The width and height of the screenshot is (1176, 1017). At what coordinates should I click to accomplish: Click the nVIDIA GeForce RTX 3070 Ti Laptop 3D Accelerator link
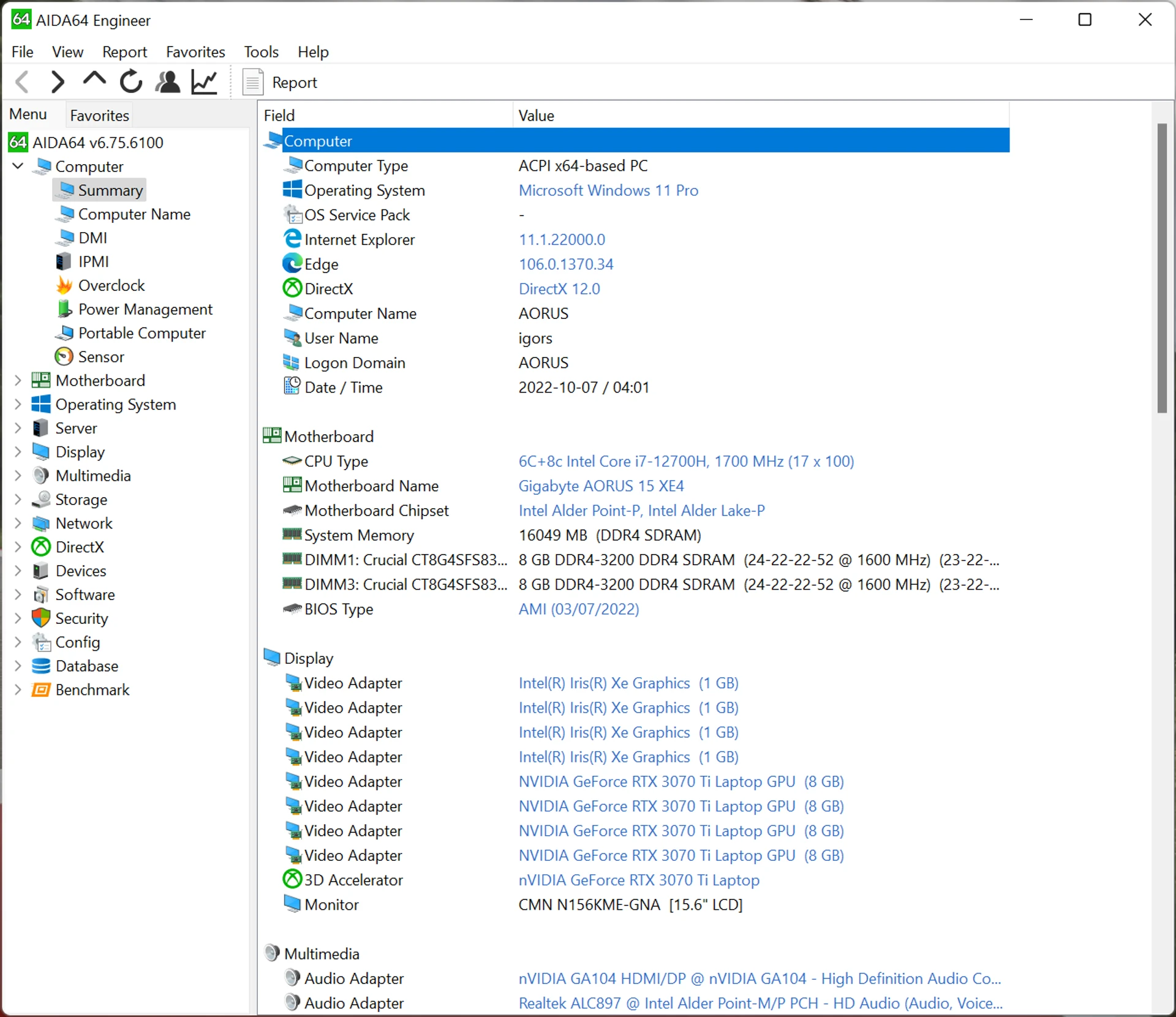tap(639, 880)
